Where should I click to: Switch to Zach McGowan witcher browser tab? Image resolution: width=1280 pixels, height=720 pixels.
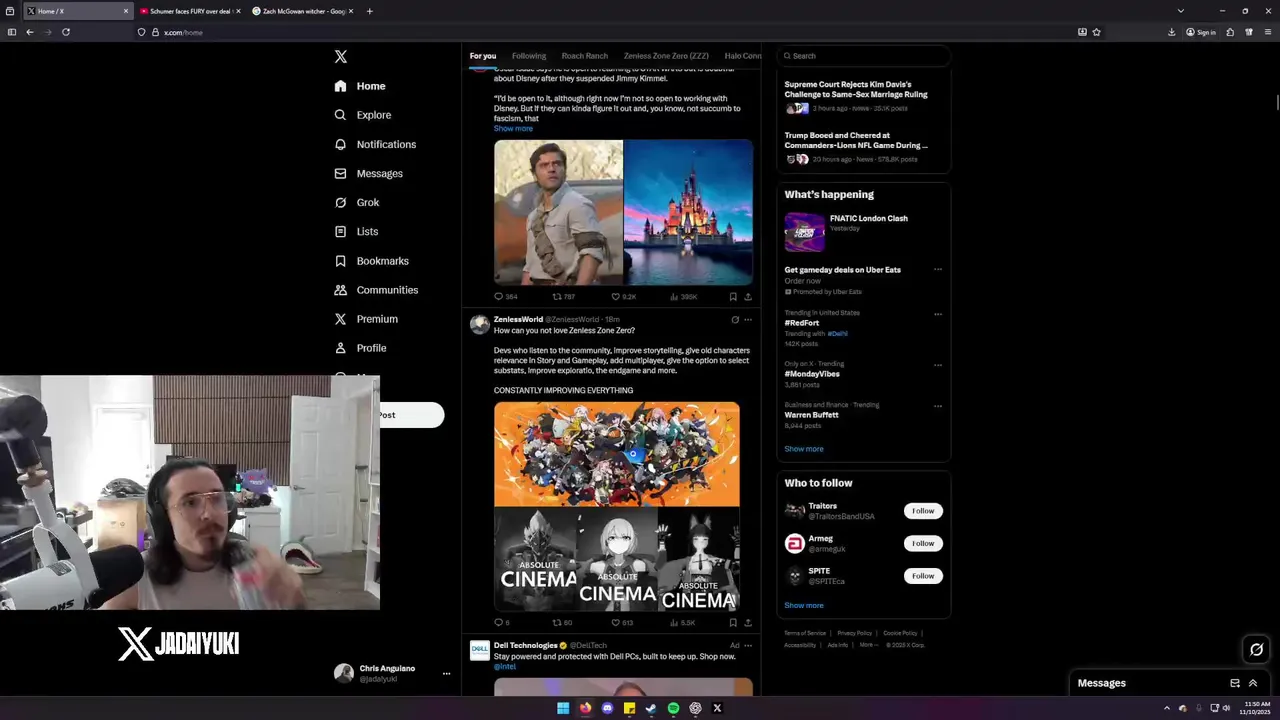click(x=302, y=11)
